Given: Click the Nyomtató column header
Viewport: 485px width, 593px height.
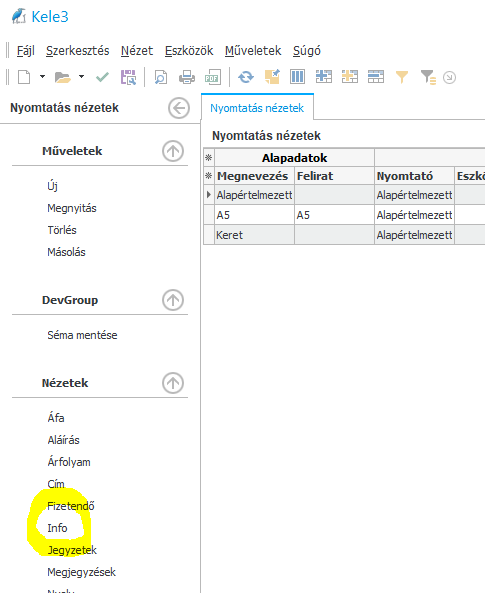Looking at the screenshot, I should pos(415,176).
